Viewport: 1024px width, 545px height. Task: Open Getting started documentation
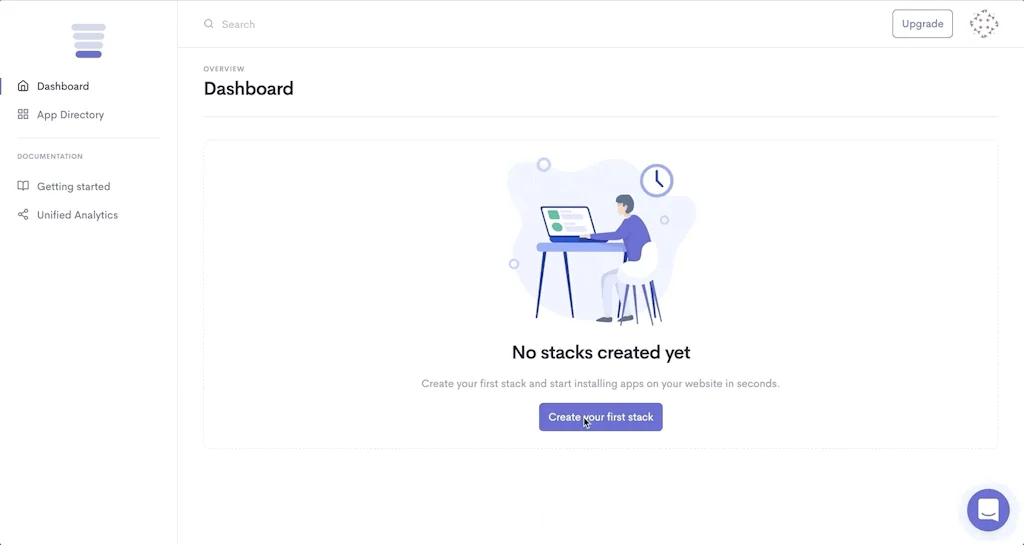[x=73, y=187]
